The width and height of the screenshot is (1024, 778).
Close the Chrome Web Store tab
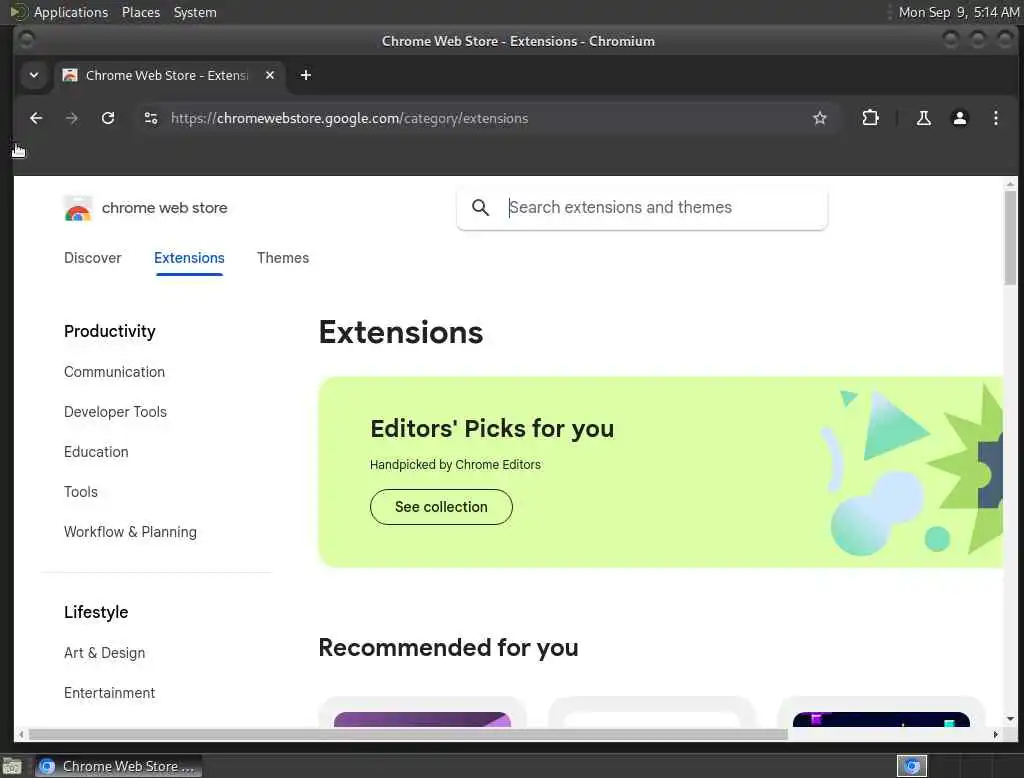click(x=270, y=75)
